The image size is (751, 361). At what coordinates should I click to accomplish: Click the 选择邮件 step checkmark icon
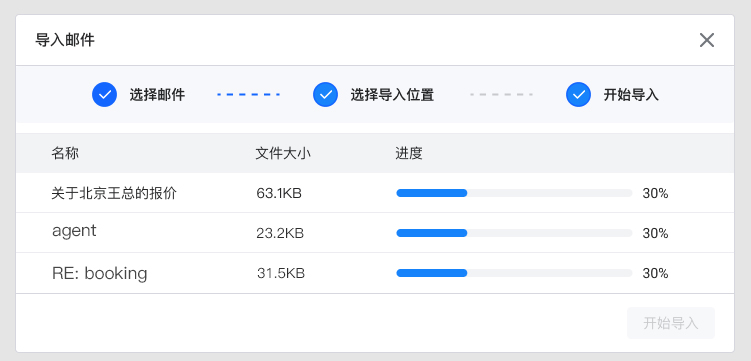104,94
